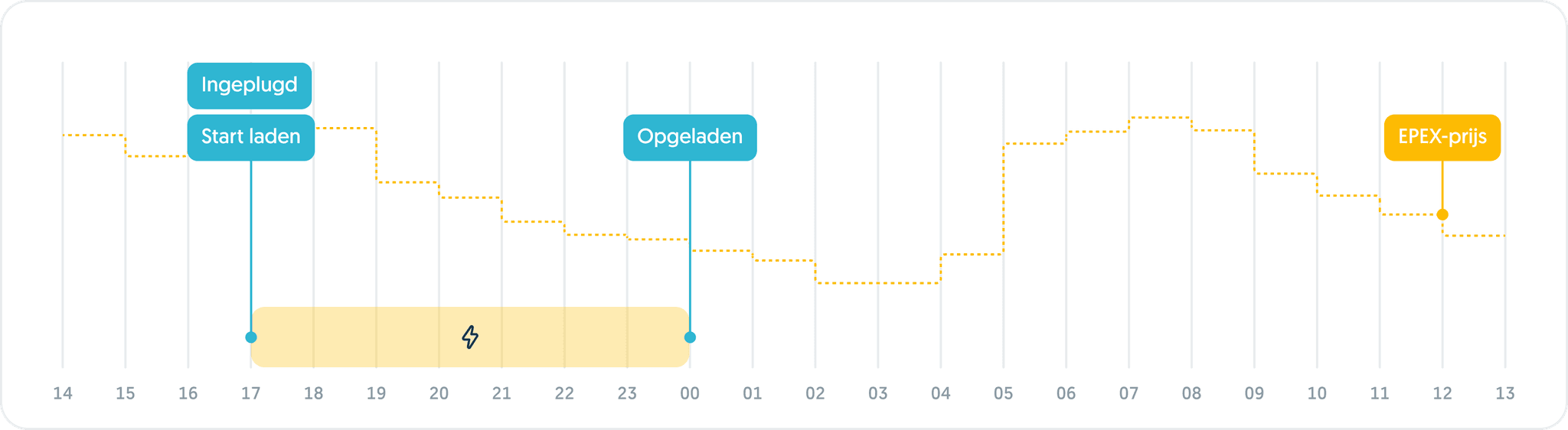Click the yellow charging session bar

(x=367, y=337)
